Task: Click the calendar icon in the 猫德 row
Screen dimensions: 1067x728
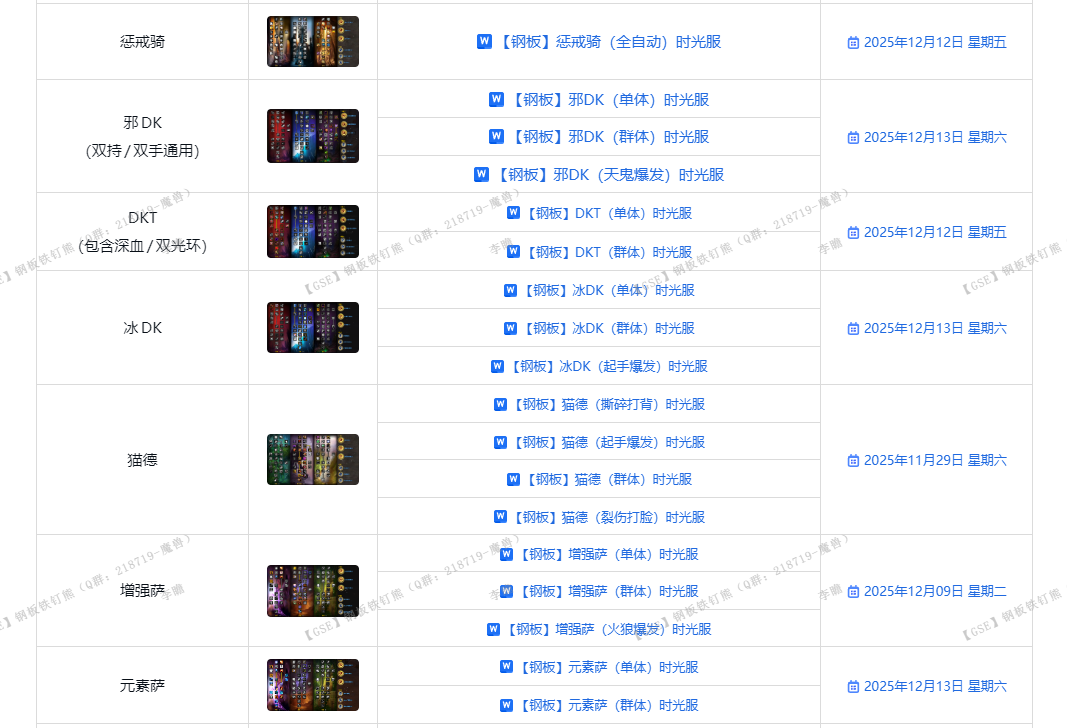Action: coord(853,461)
